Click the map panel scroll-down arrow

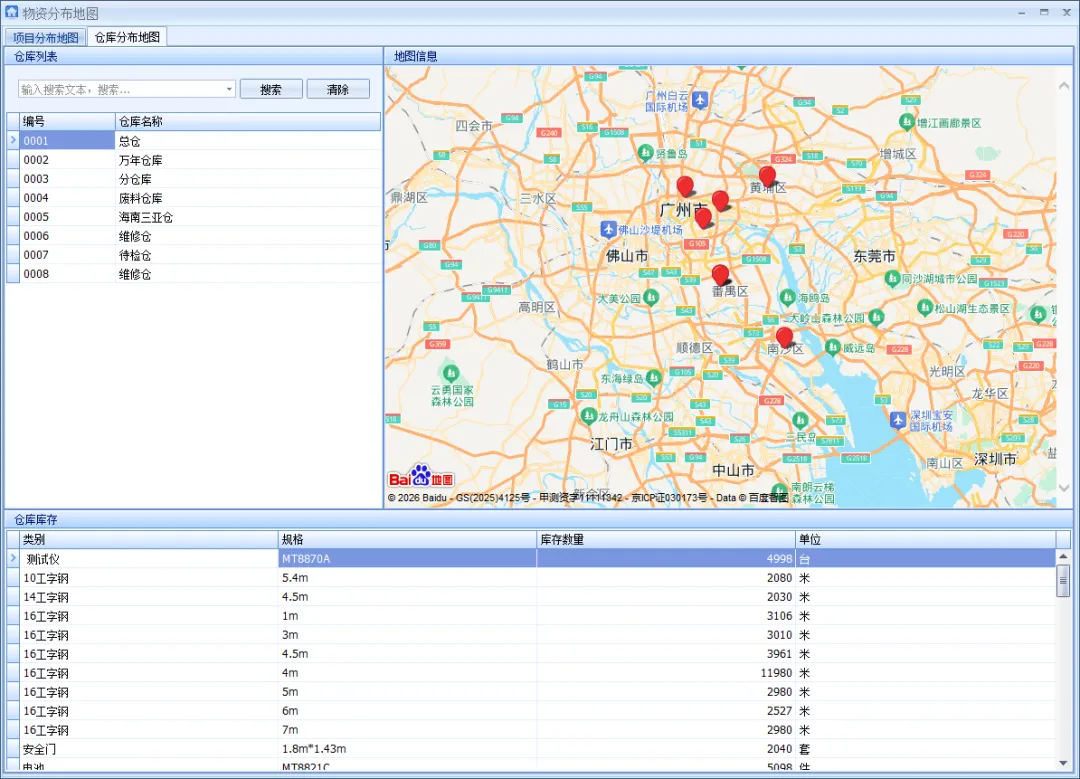[1063, 488]
